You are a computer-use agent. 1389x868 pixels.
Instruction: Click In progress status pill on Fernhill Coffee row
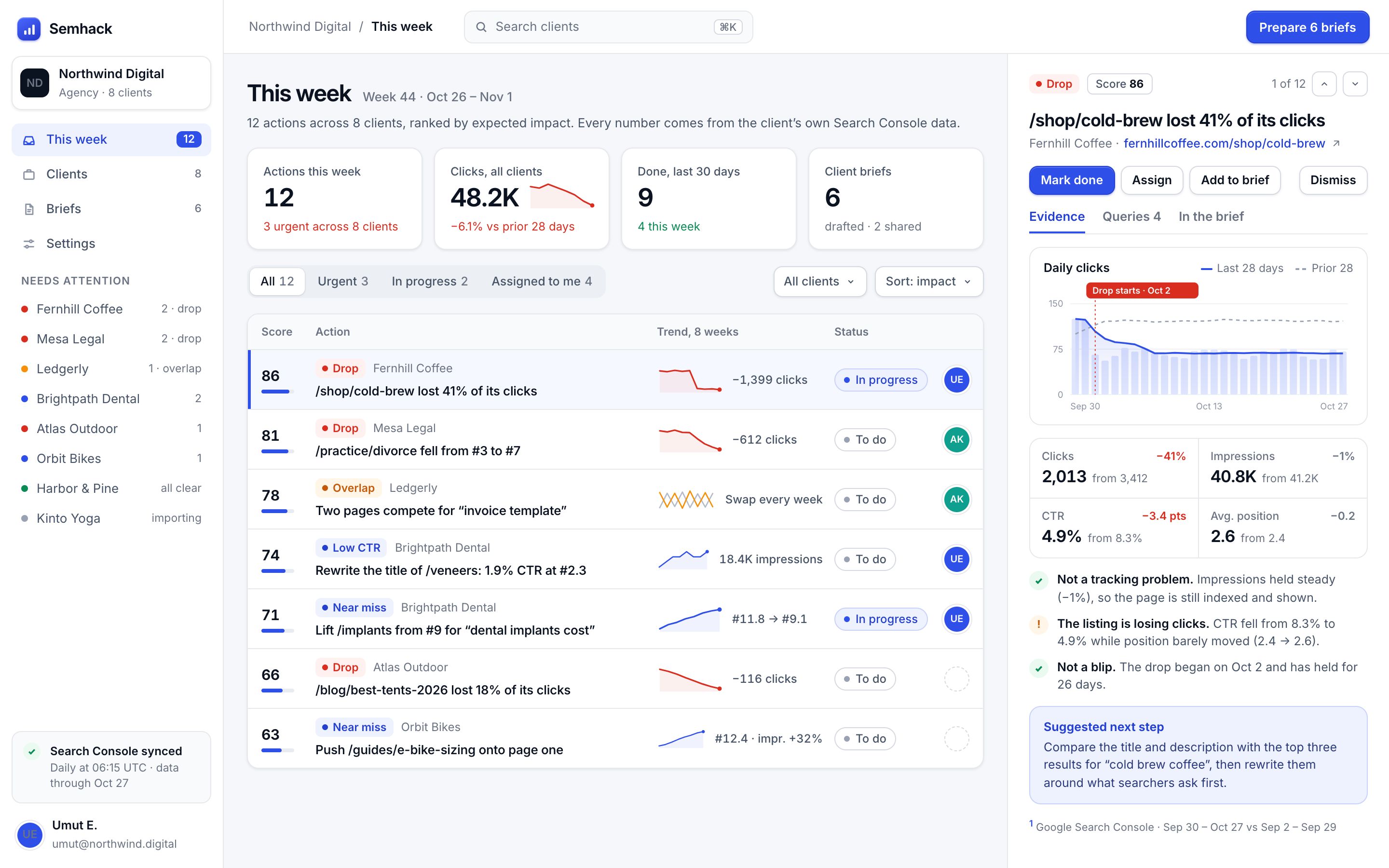click(881, 380)
